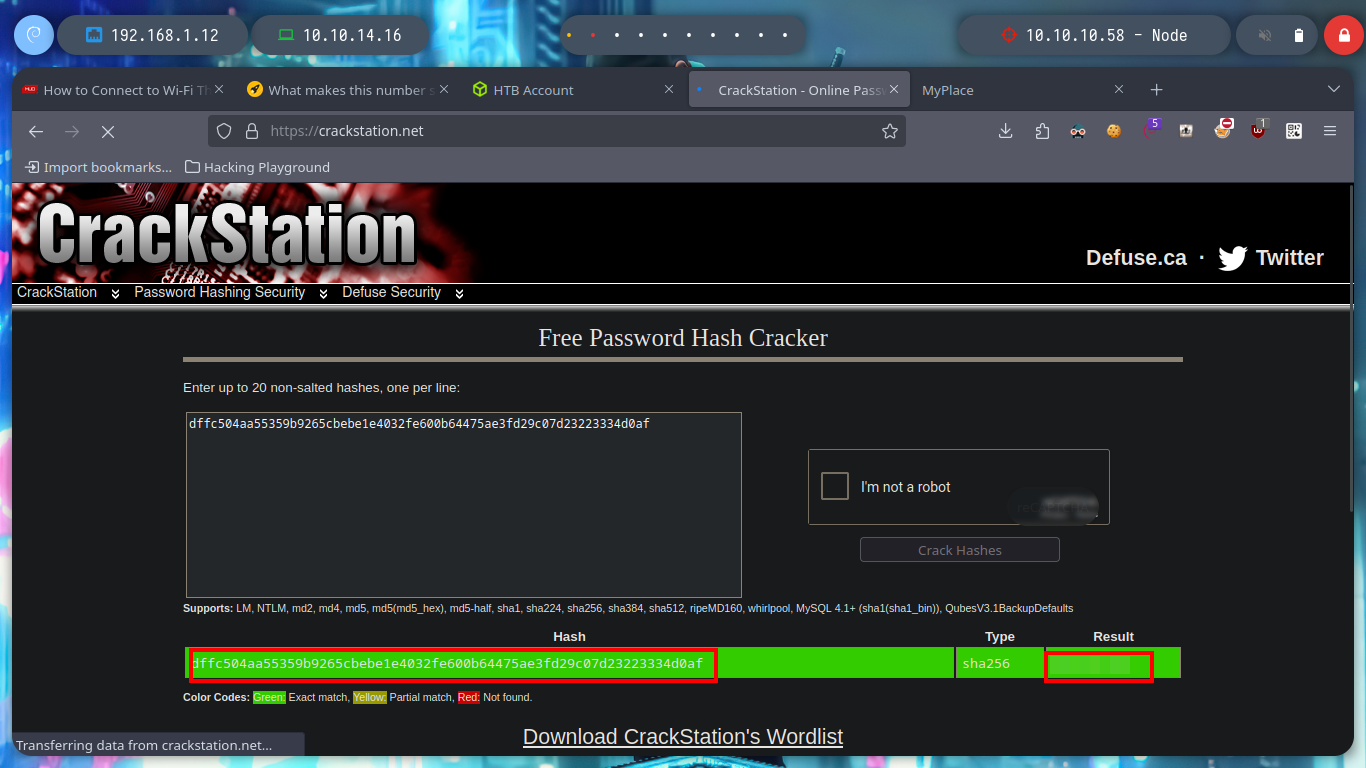Switch to the HTB Account tab
Viewport: 1366px width, 768px height.
coord(575,90)
